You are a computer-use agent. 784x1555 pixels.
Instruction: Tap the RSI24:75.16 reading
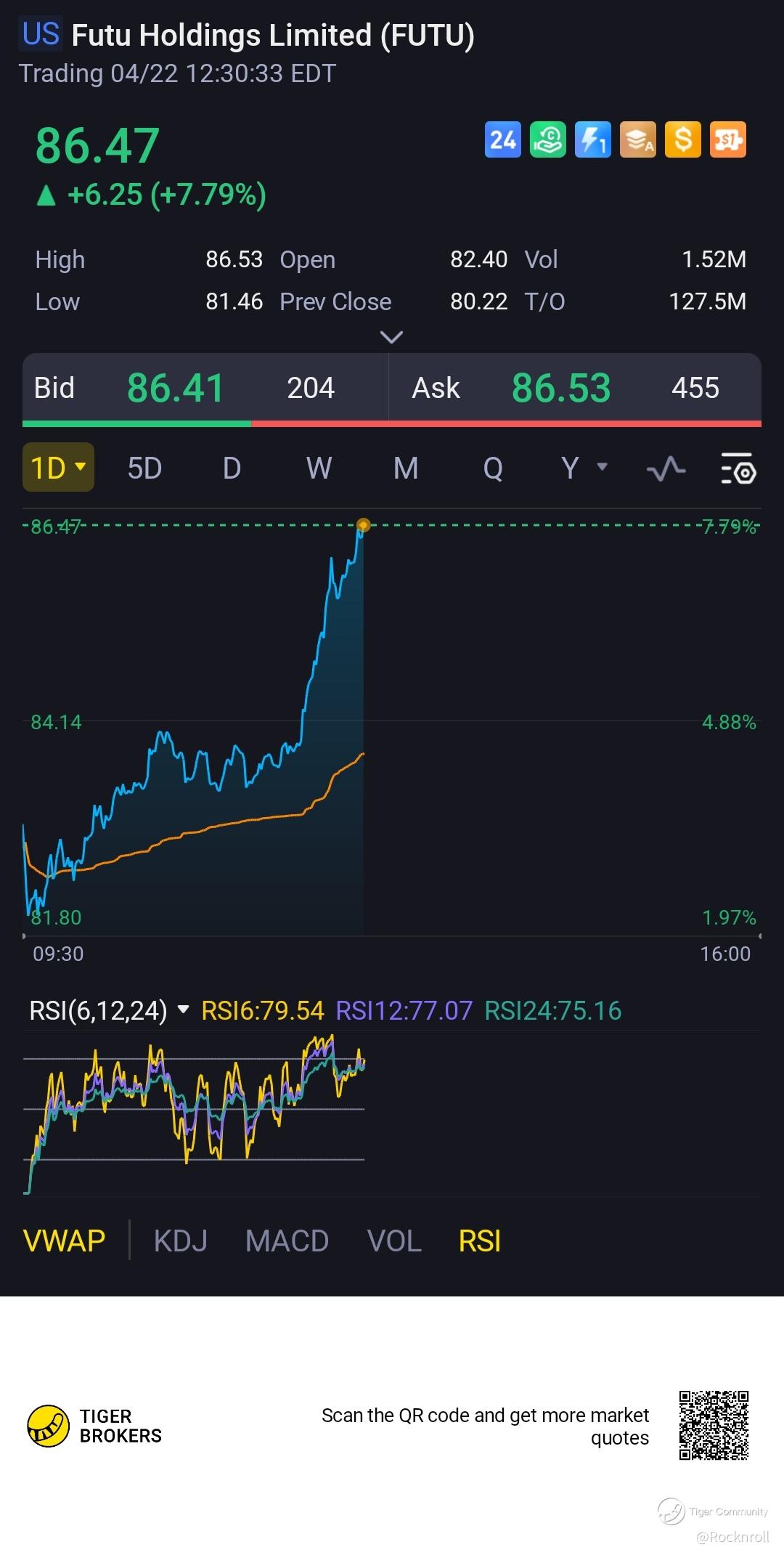click(553, 1010)
